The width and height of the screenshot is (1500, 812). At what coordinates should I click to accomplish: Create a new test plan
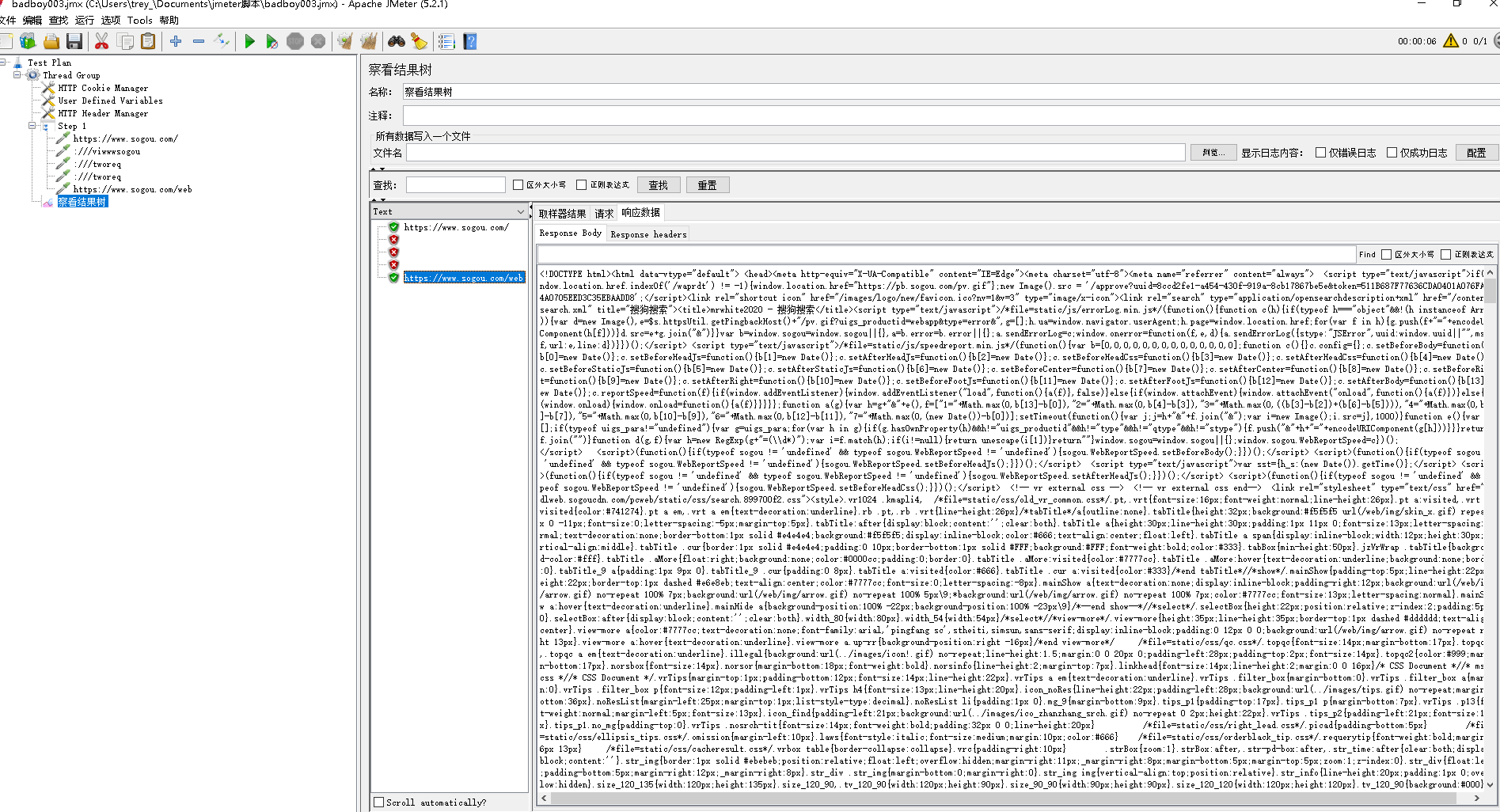click(6, 41)
